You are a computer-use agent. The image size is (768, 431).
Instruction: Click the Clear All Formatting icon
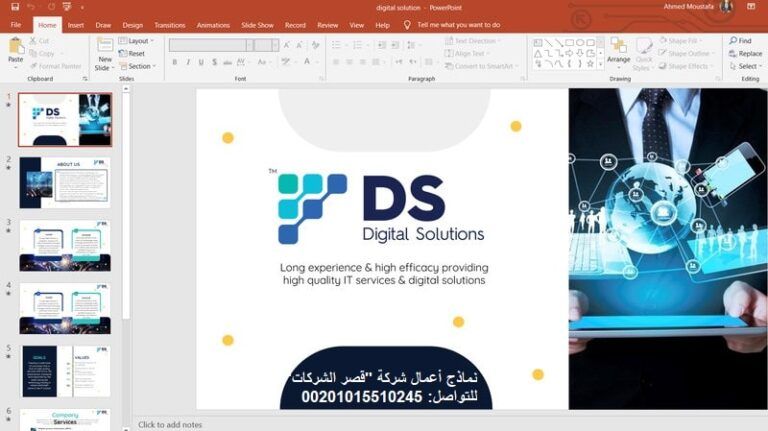315,45
